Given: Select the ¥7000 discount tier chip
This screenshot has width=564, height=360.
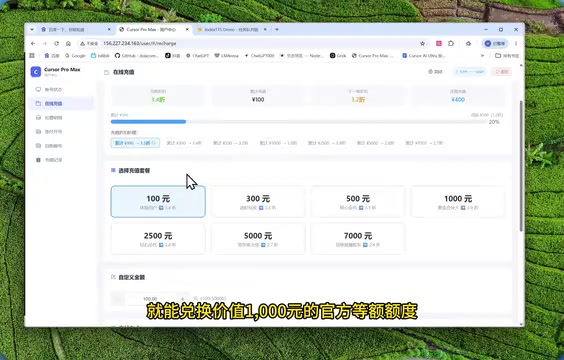Looking at the screenshot, I should coord(424,143).
